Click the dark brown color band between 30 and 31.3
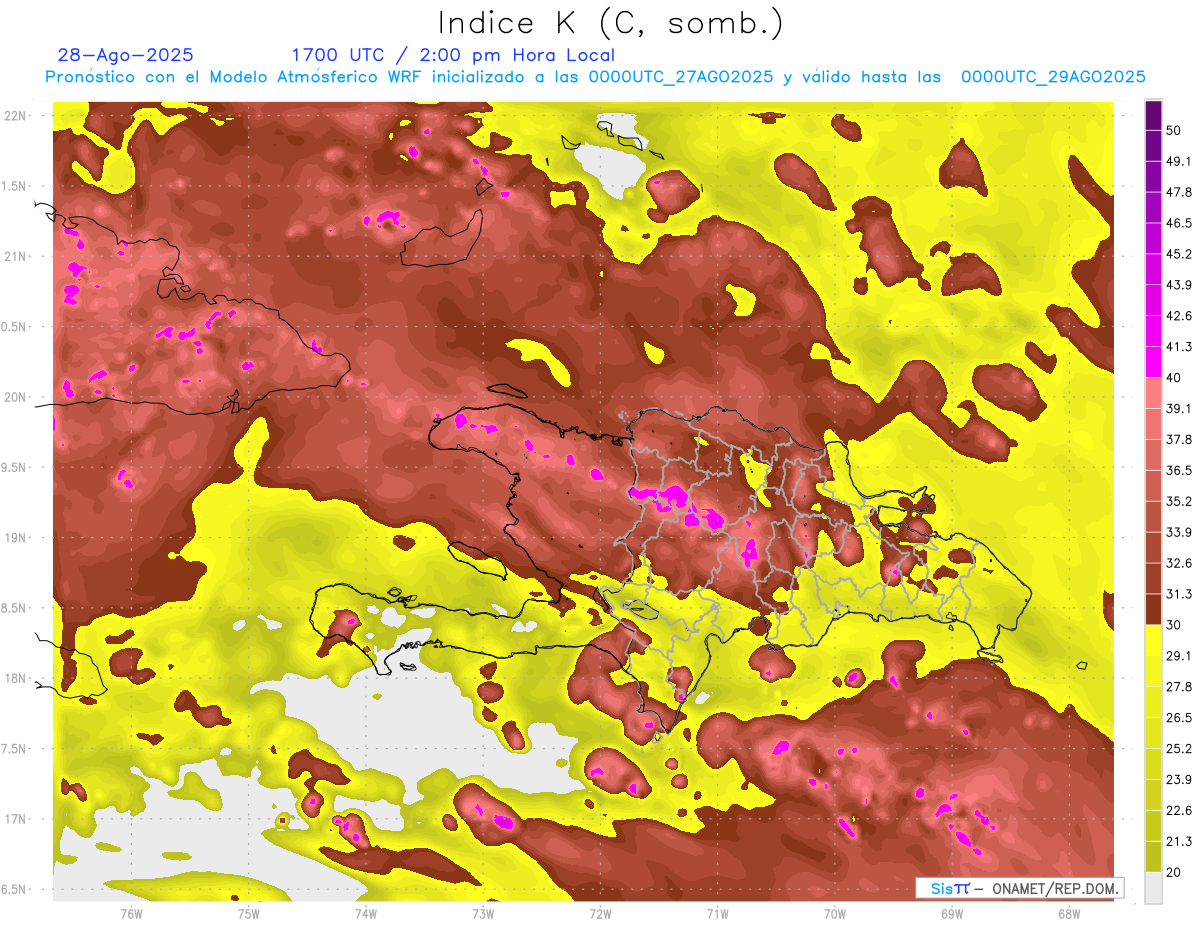The image size is (1200, 927). click(1153, 609)
